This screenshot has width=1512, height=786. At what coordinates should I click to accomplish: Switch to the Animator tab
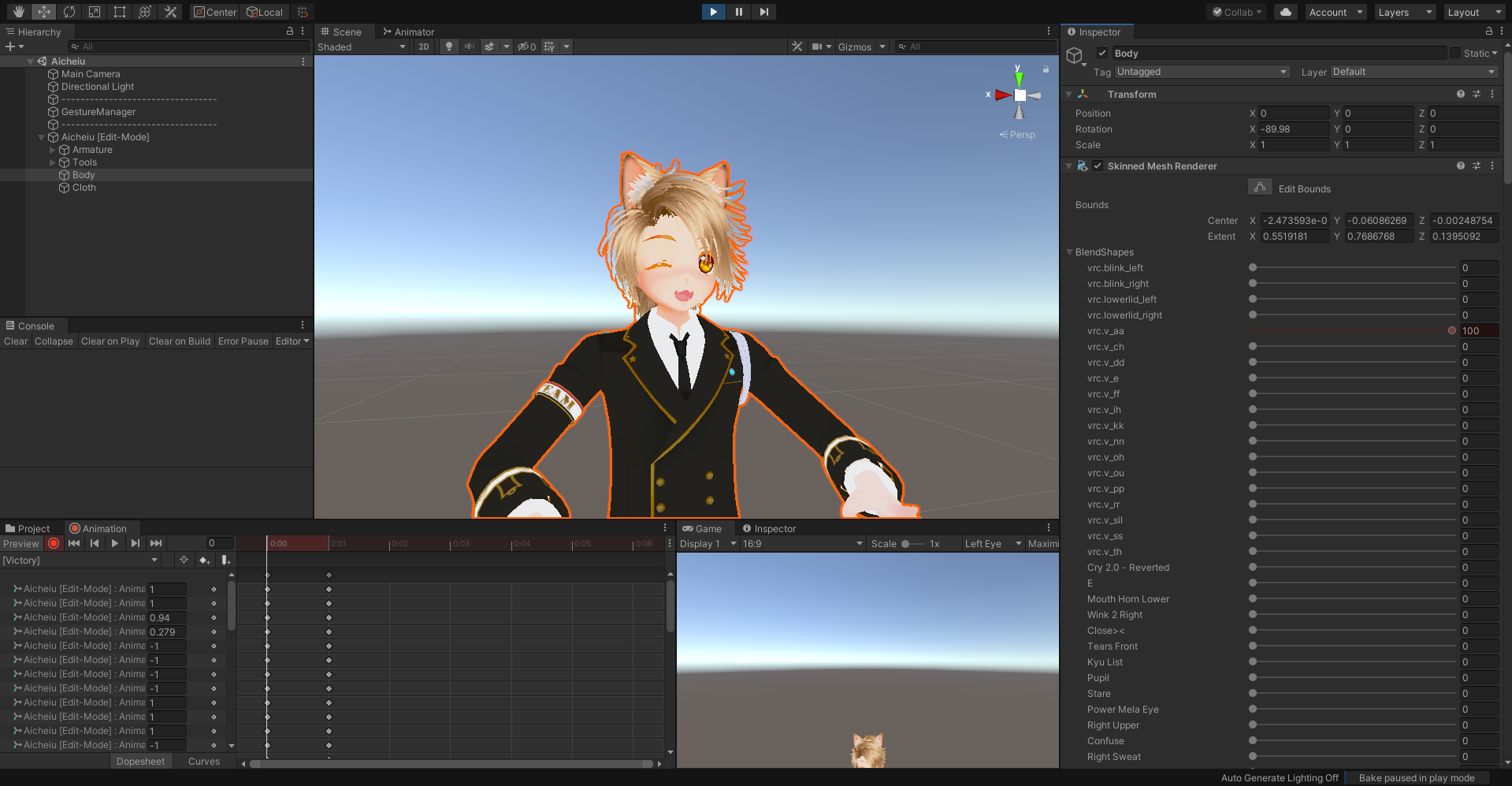[409, 32]
